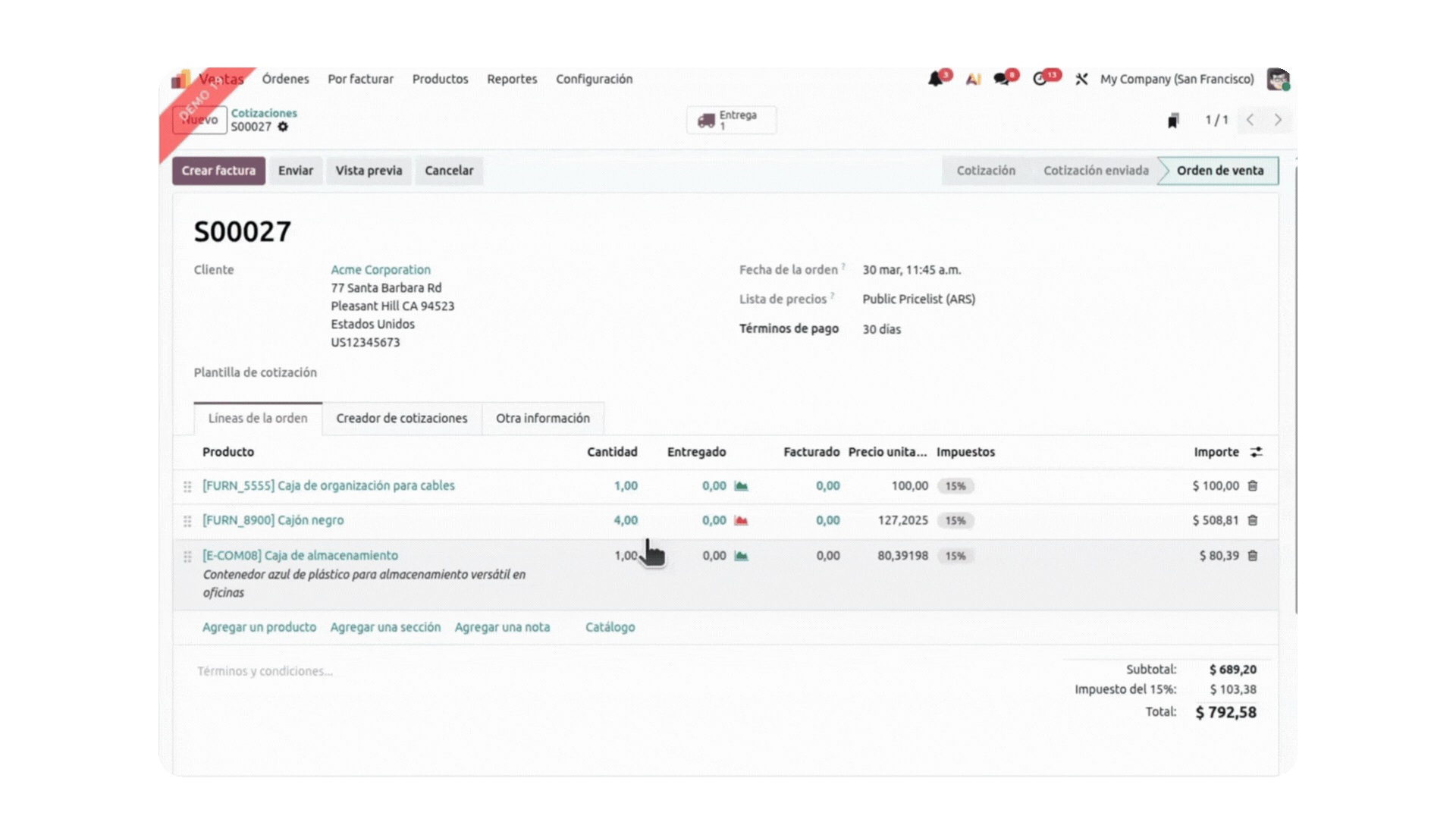The width and height of the screenshot is (1456, 819).
Task: Go to the next record arrow
Action: (x=1278, y=120)
